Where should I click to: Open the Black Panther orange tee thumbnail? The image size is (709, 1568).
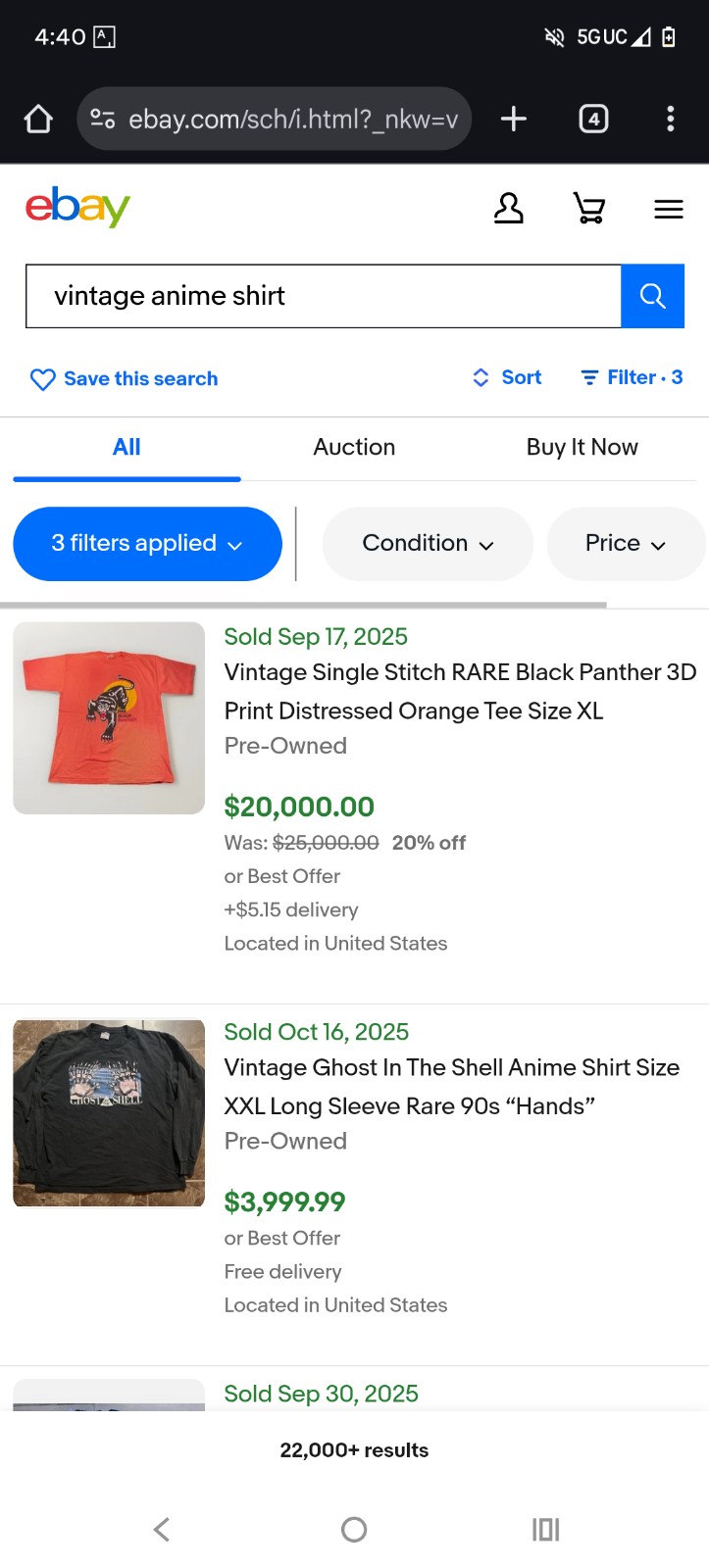[109, 717]
